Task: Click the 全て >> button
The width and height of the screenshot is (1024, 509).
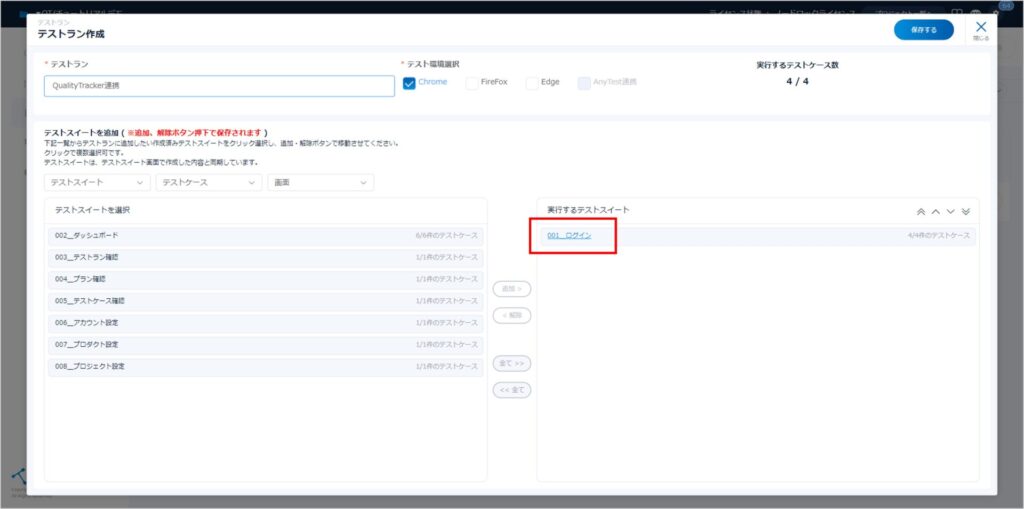Action: point(512,363)
